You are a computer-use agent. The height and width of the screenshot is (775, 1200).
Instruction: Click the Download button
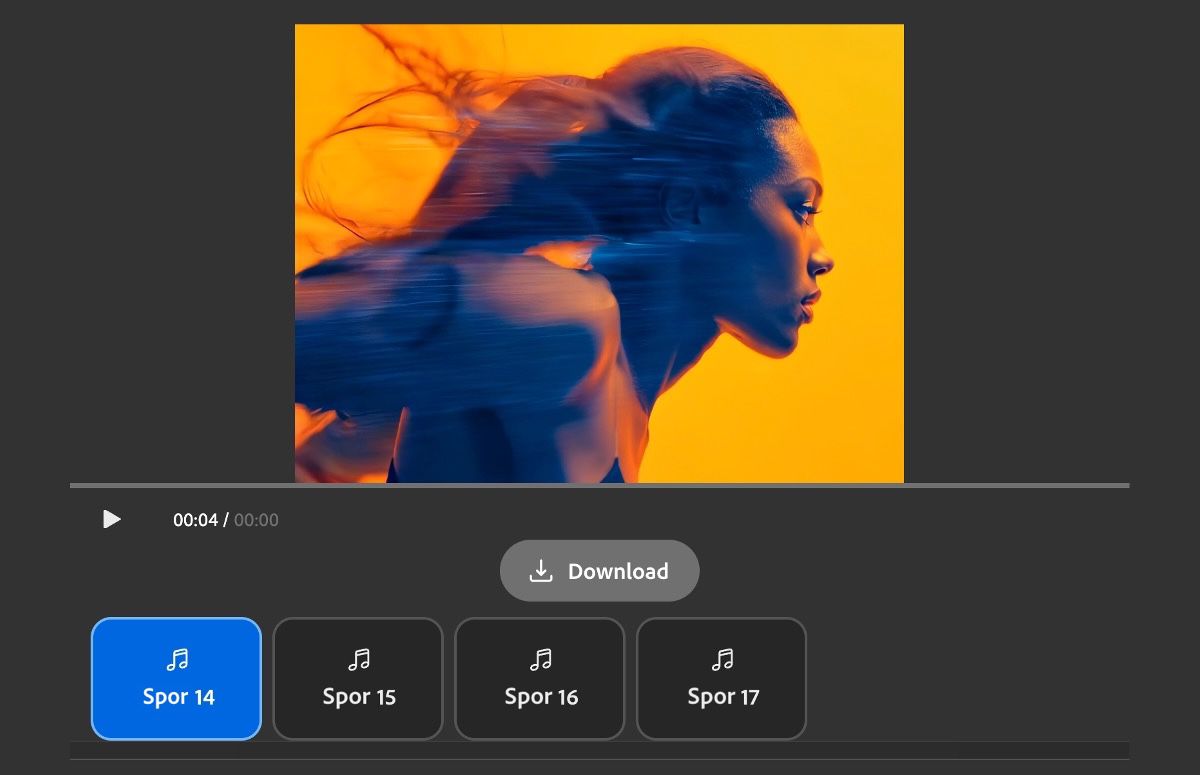pos(600,570)
